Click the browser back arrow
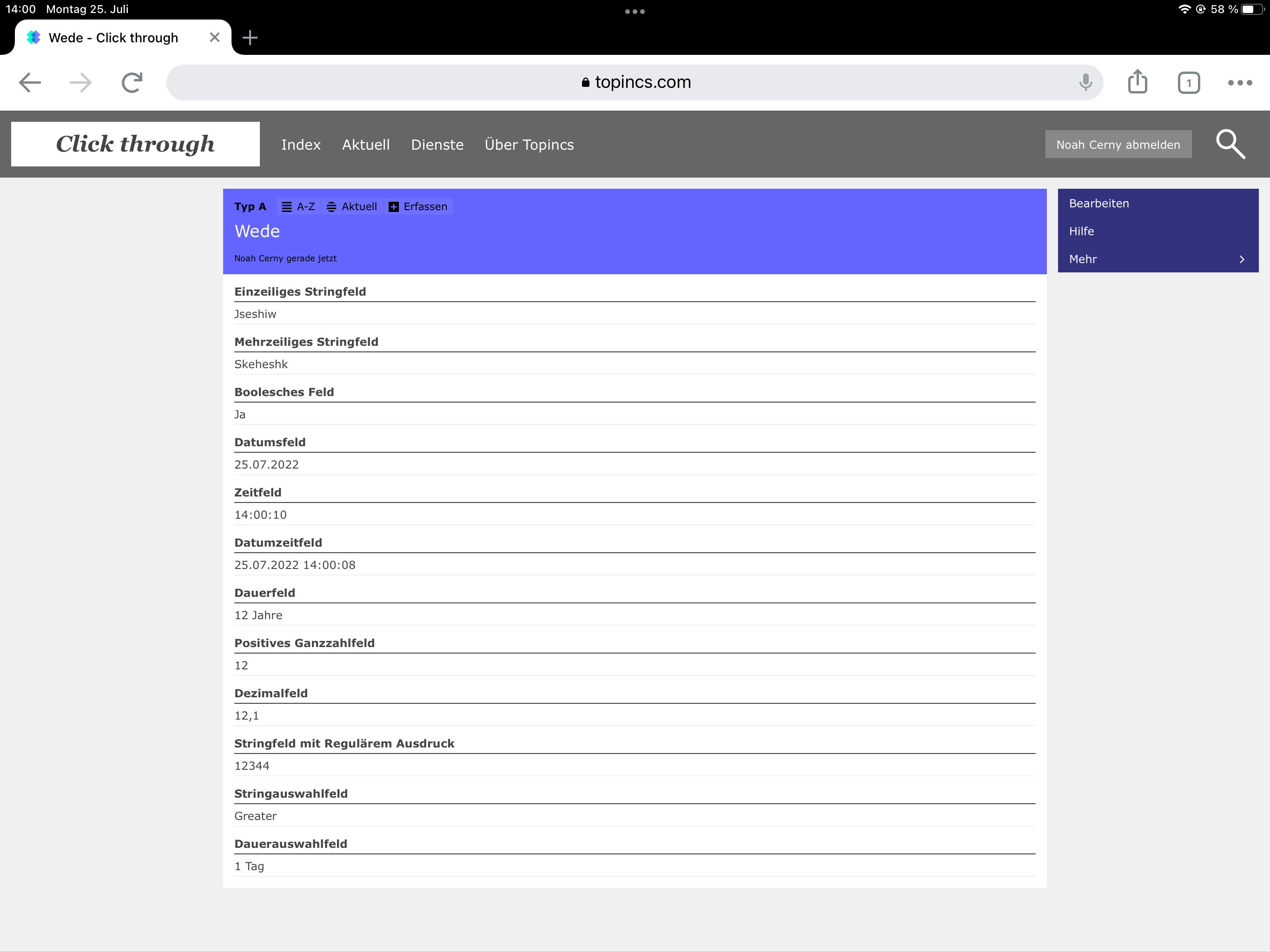 [30, 83]
